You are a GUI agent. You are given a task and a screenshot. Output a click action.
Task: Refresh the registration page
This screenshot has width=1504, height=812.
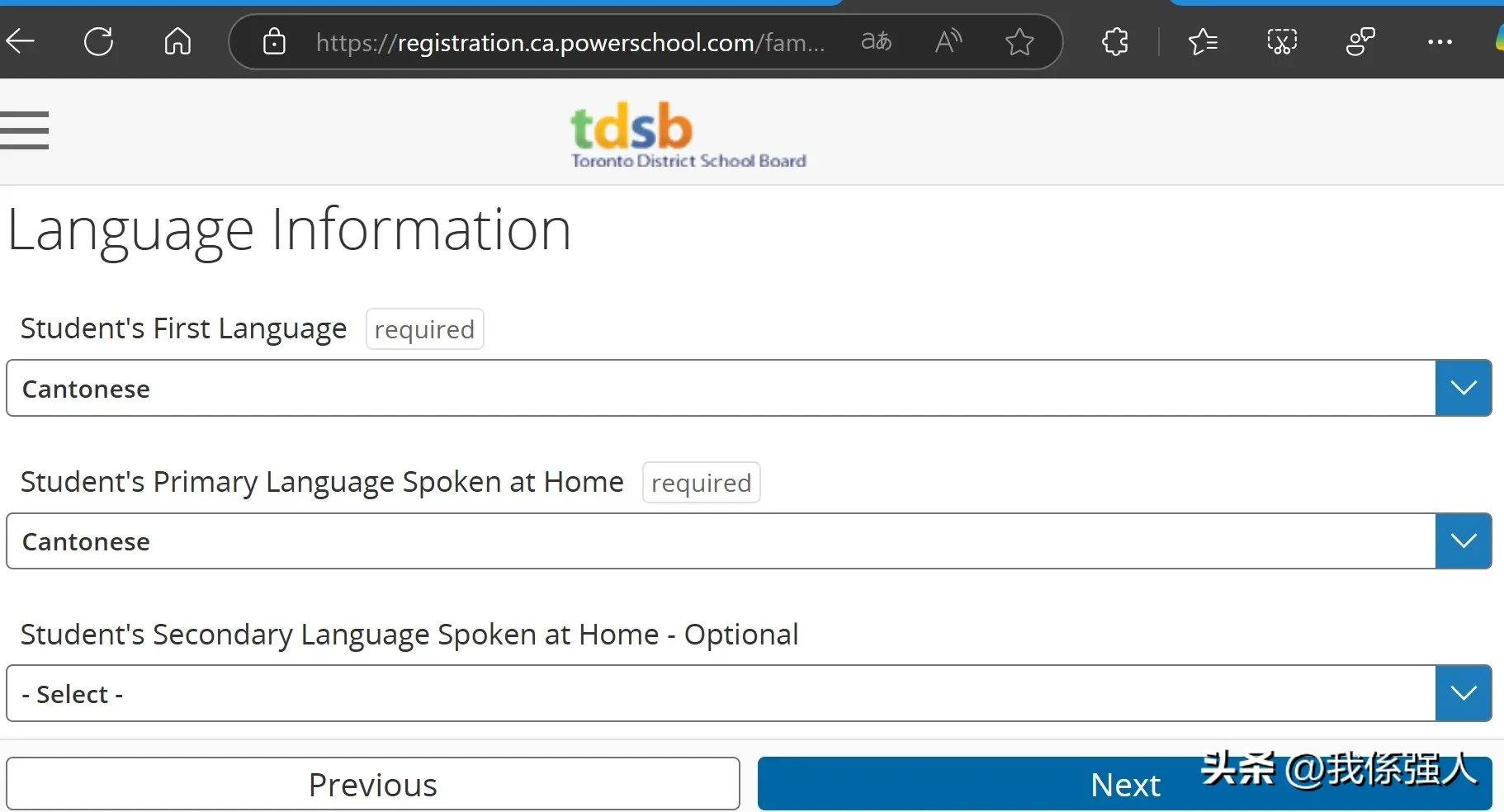(x=98, y=41)
